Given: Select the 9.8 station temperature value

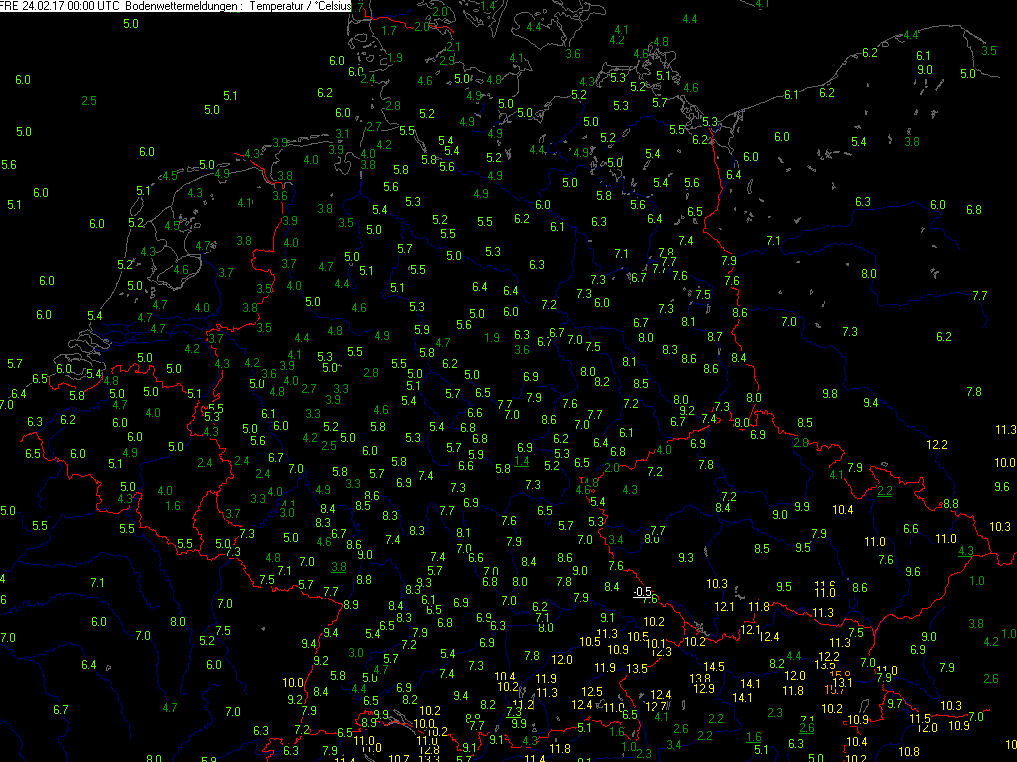Looking at the screenshot, I should (x=829, y=394).
